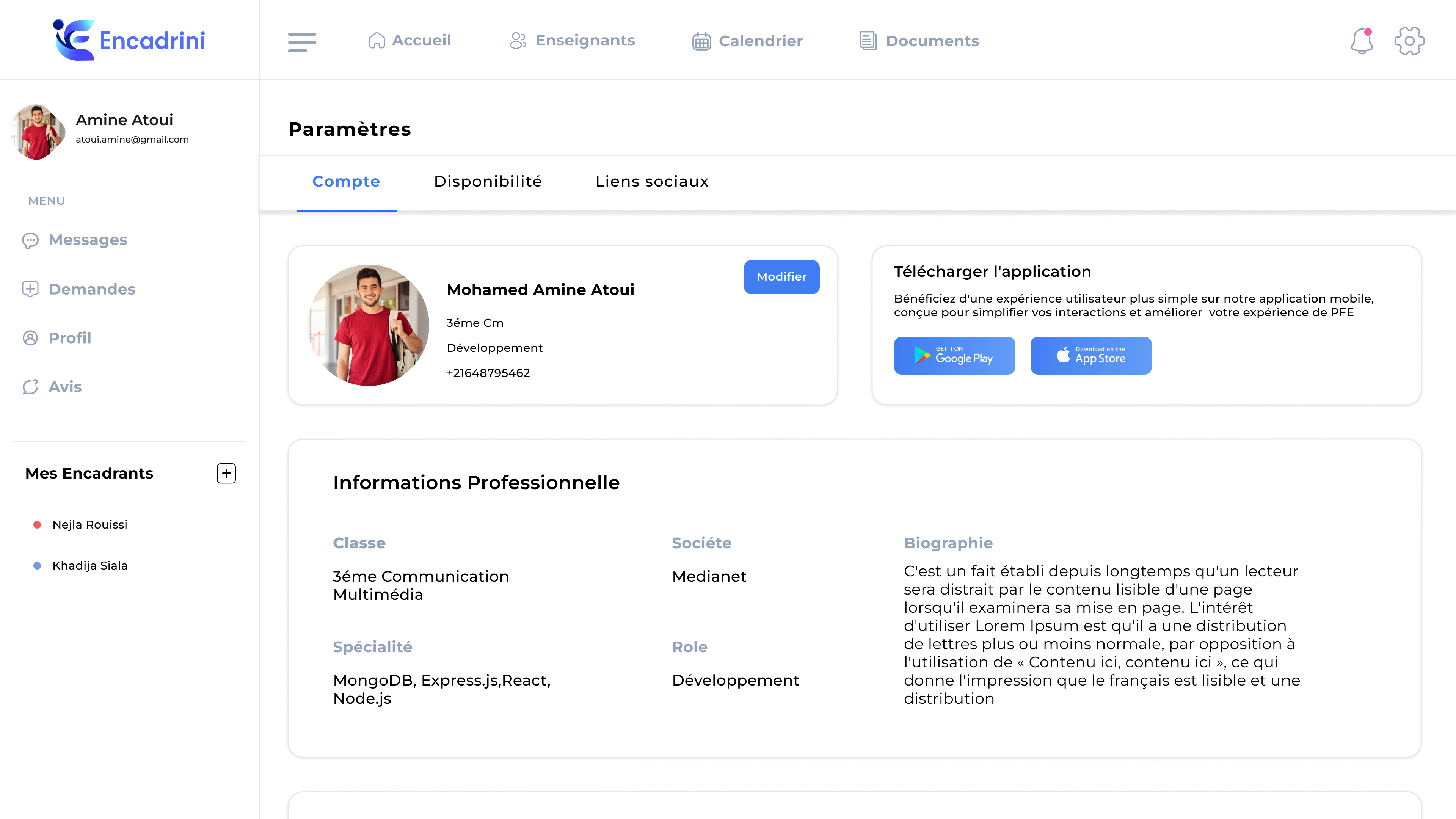
Task: Click MongoDB, Express.js,React, Node.js value
Action: point(441,690)
